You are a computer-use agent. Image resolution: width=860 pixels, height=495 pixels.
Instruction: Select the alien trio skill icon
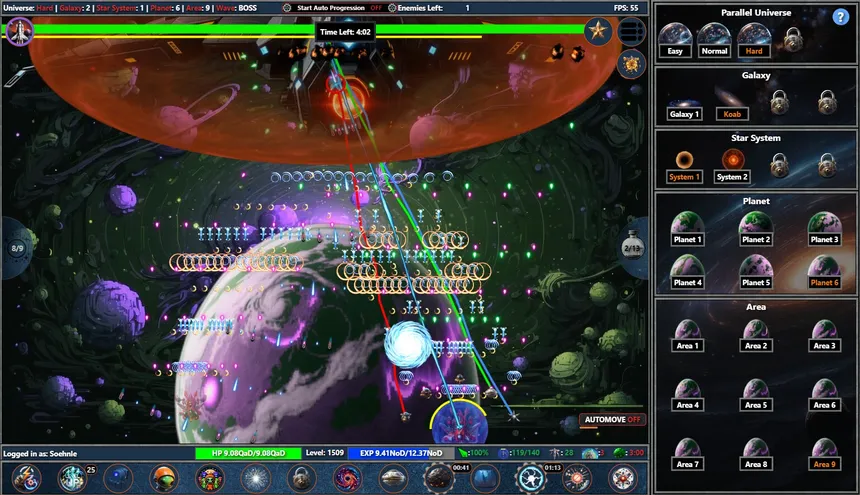(210, 479)
